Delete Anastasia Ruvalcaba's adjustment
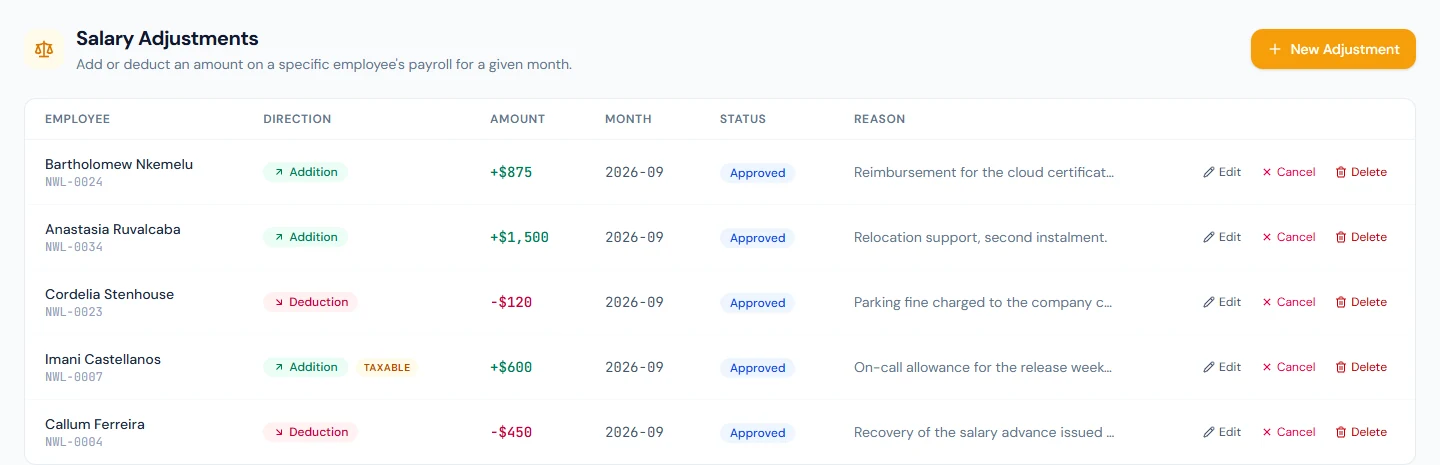This screenshot has width=1440, height=465. pyautogui.click(x=1361, y=237)
